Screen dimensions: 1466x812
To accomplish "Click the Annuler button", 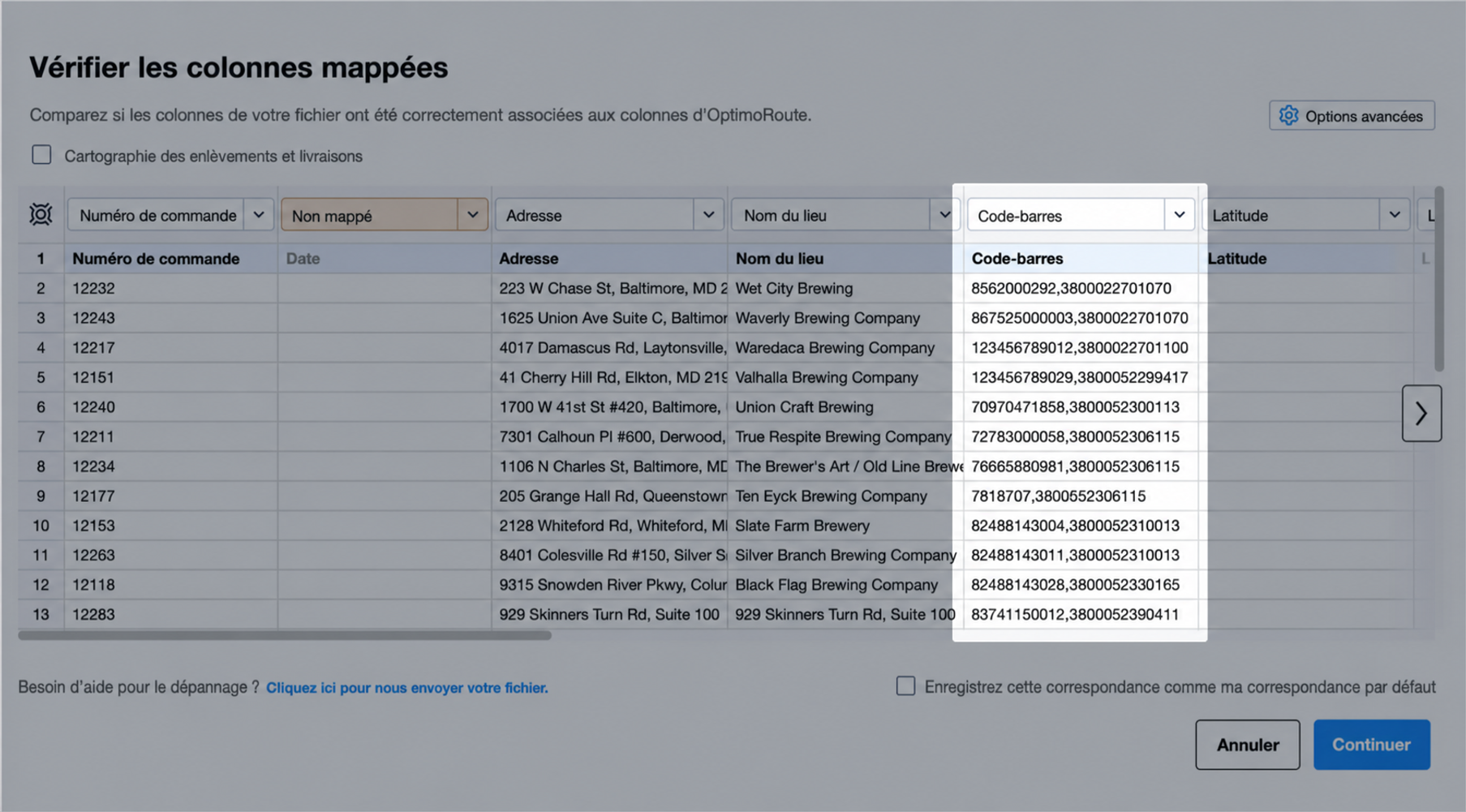I will [1248, 745].
